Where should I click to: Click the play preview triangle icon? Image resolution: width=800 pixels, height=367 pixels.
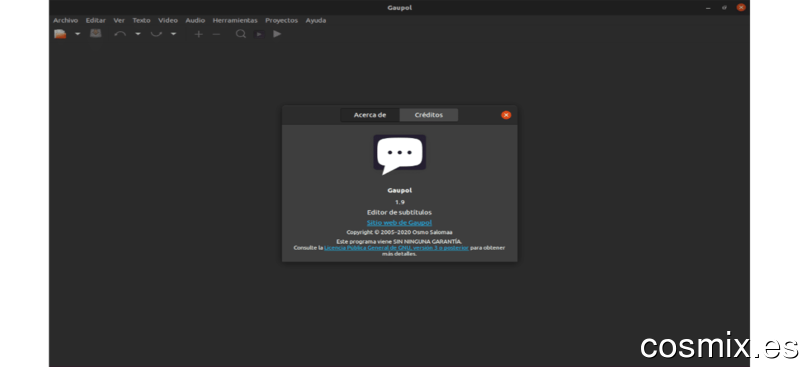coord(277,34)
